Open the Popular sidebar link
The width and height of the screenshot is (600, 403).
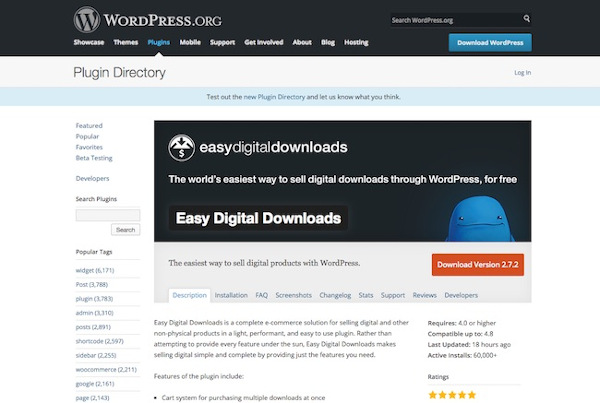pyautogui.click(x=87, y=136)
